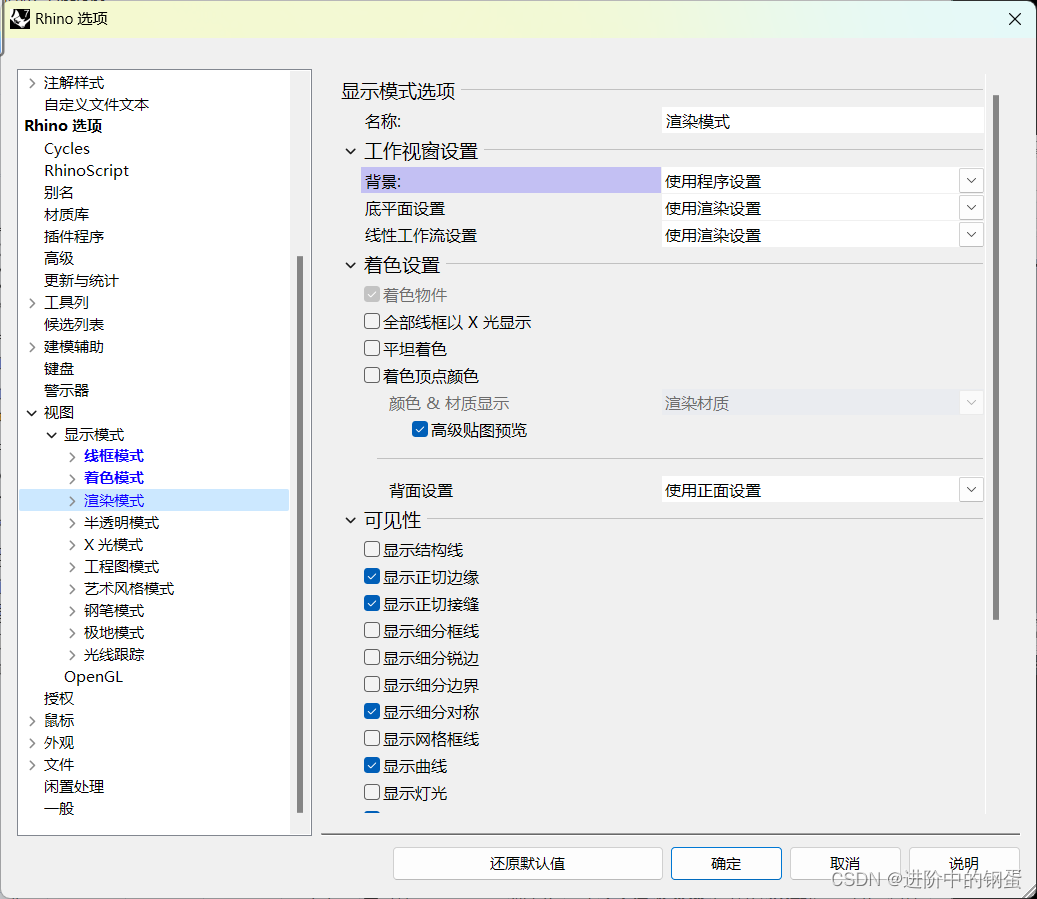Screen dimensions: 1037x899
Task: Confirm with the 确定 button
Action: point(726,863)
